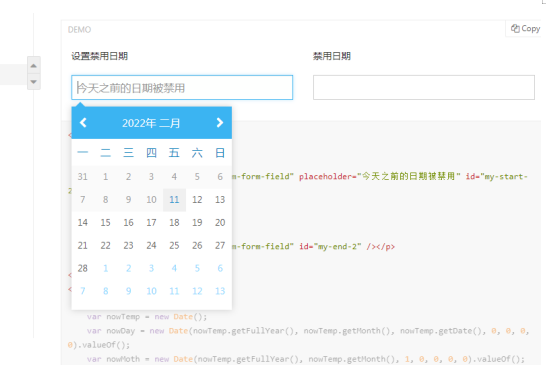Viewport: 546px width, 376px height.
Task: Click the Copy button icon
Action: tap(515, 29)
